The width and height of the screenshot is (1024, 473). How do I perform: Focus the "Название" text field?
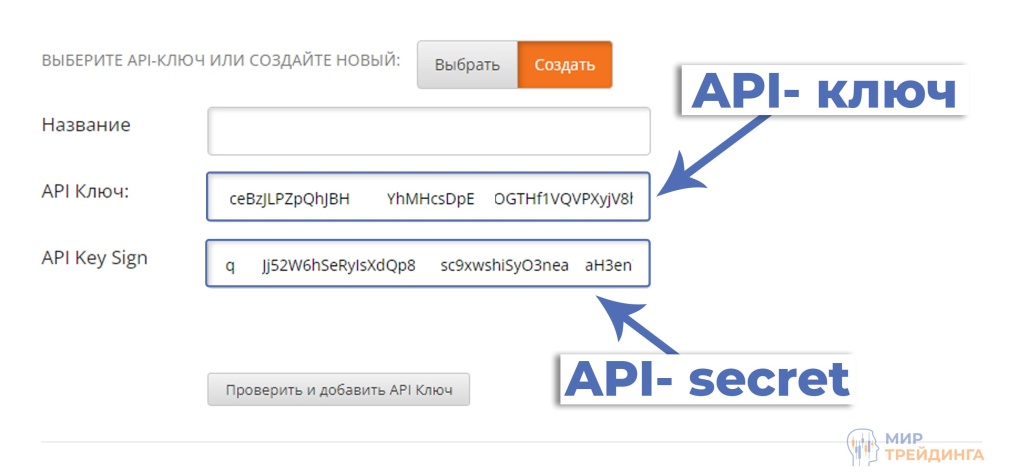(x=429, y=131)
